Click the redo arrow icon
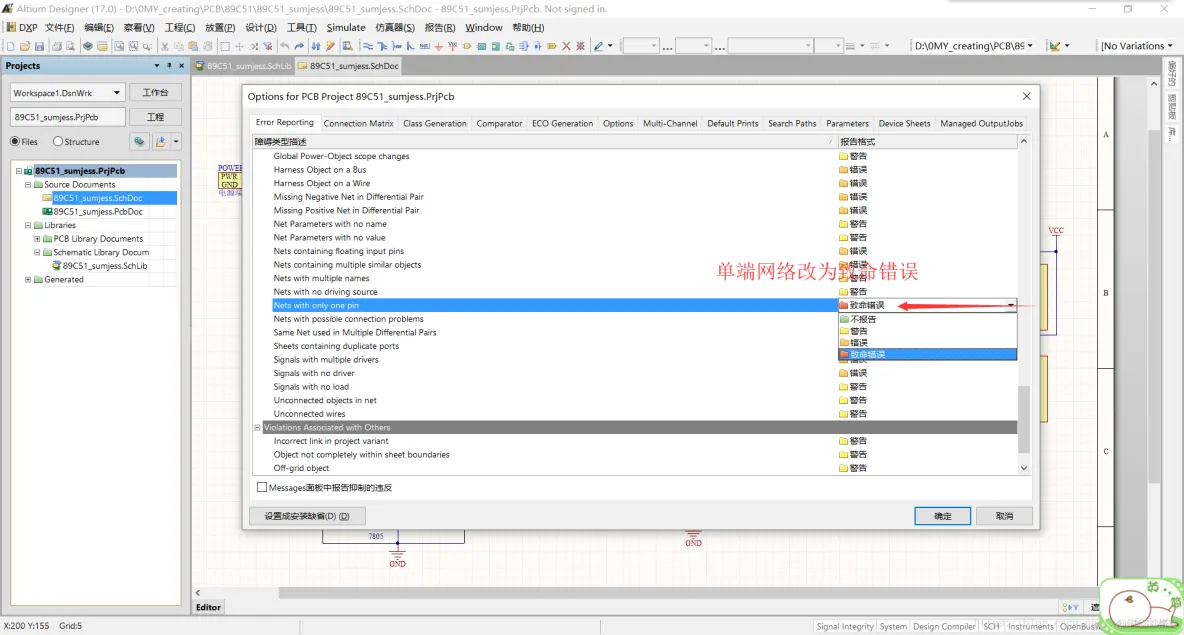The image size is (1184, 635). pyautogui.click(x=299, y=46)
